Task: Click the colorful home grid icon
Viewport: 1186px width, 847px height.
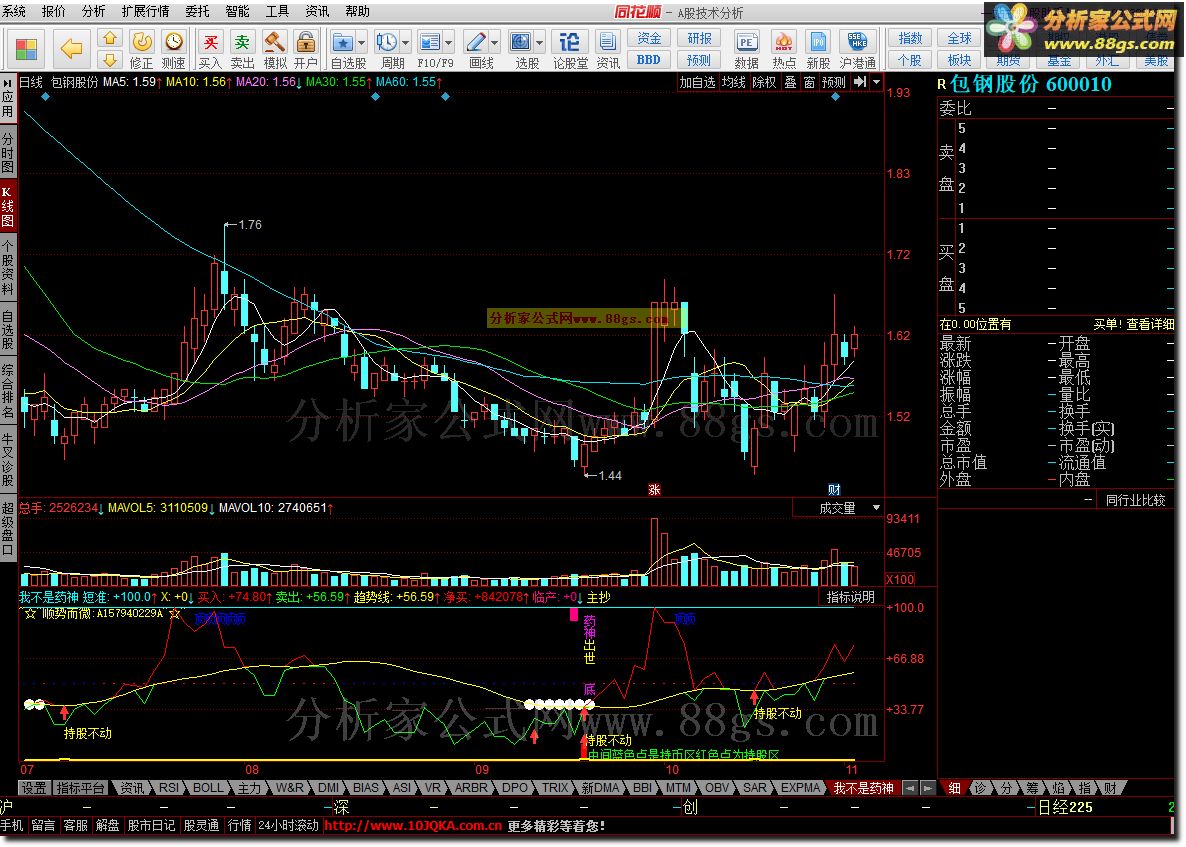Action: coord(26,50)
